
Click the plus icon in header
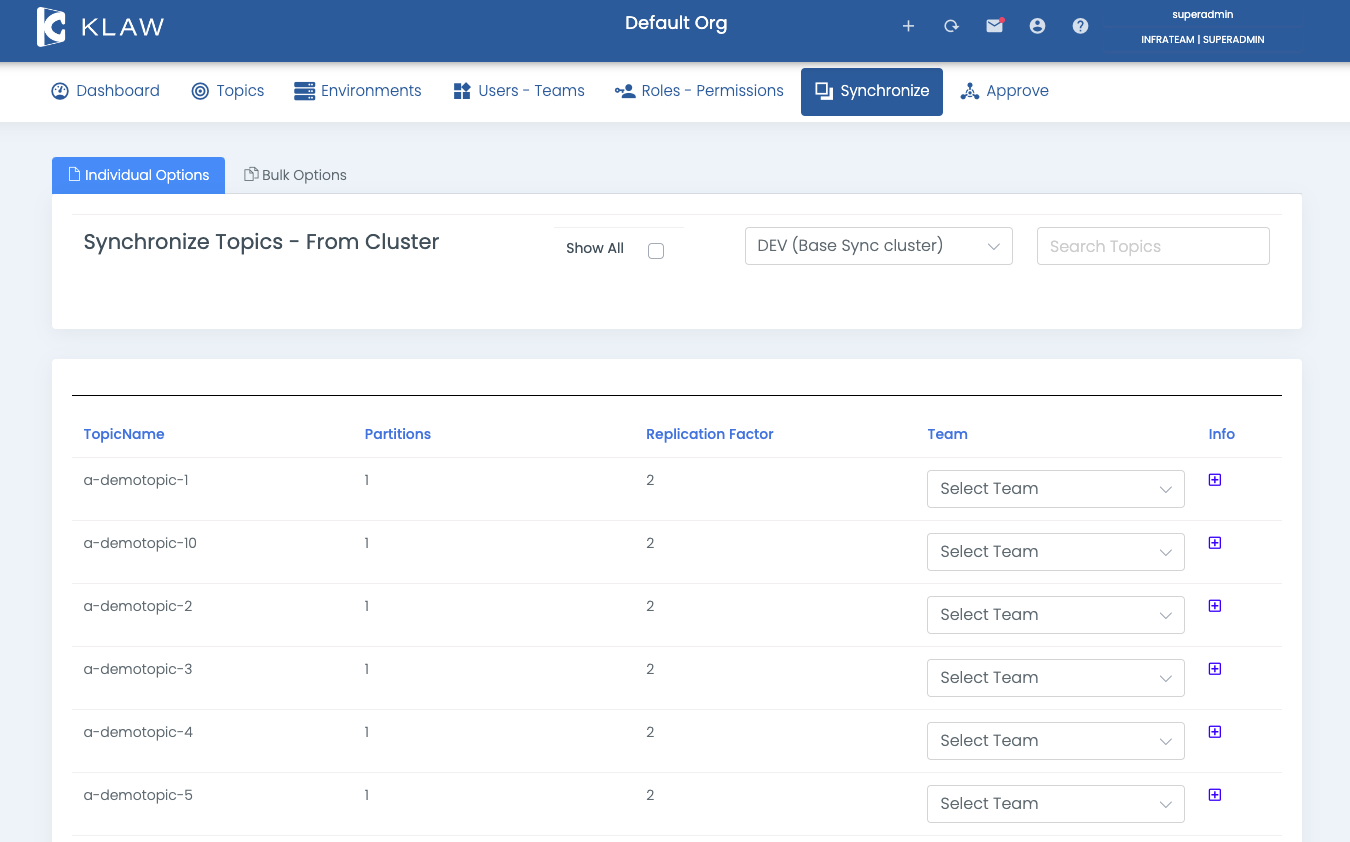908,26
